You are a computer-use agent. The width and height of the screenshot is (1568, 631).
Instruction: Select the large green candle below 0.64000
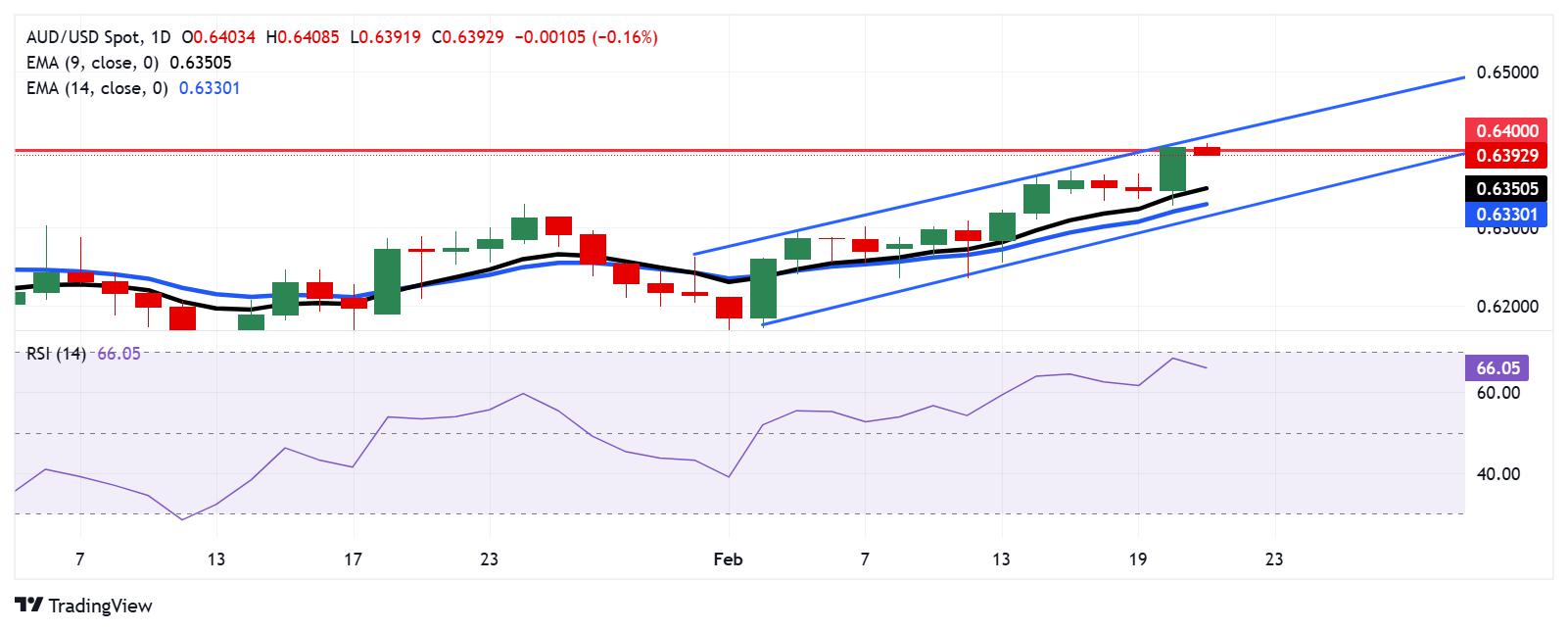coord(1172,169)
